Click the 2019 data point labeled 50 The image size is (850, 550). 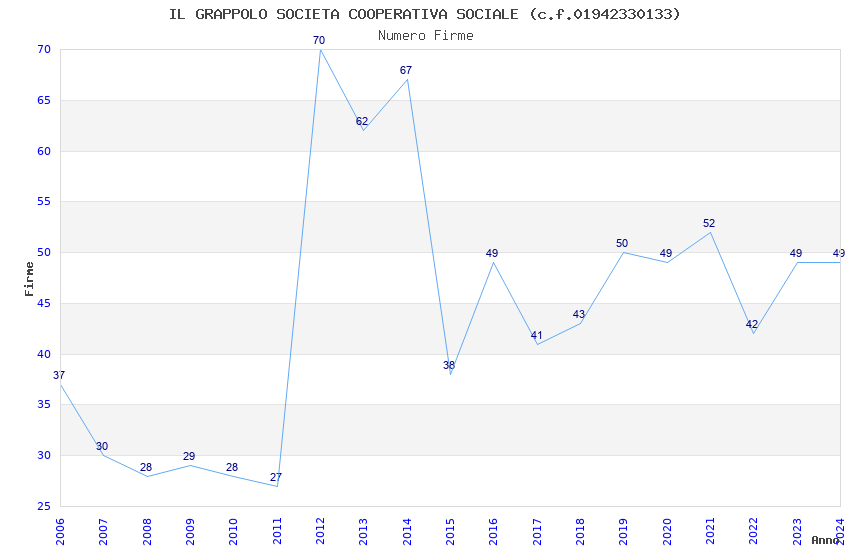(622, 243)
